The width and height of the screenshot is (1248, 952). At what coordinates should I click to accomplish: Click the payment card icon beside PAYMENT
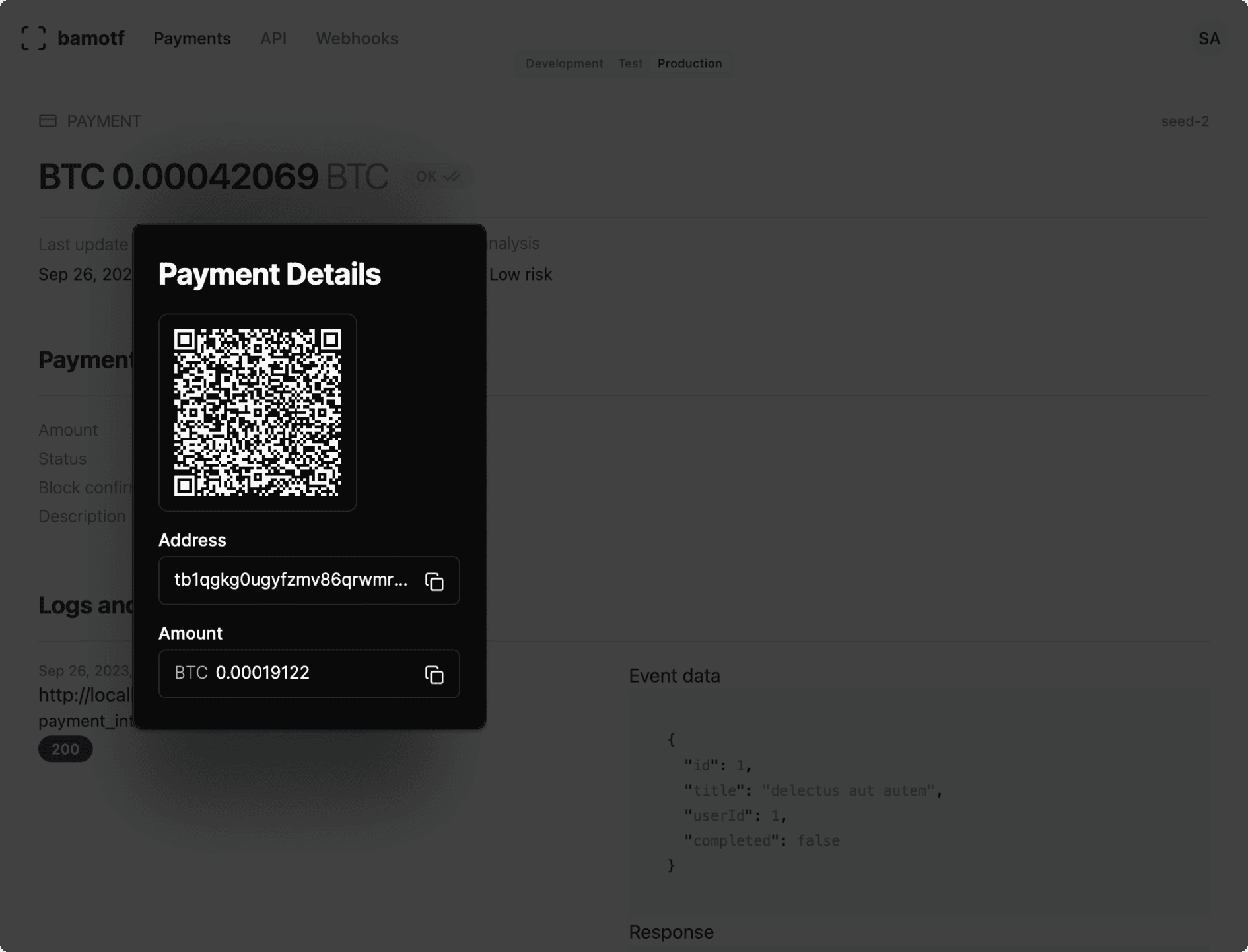(x=48, y=121)
